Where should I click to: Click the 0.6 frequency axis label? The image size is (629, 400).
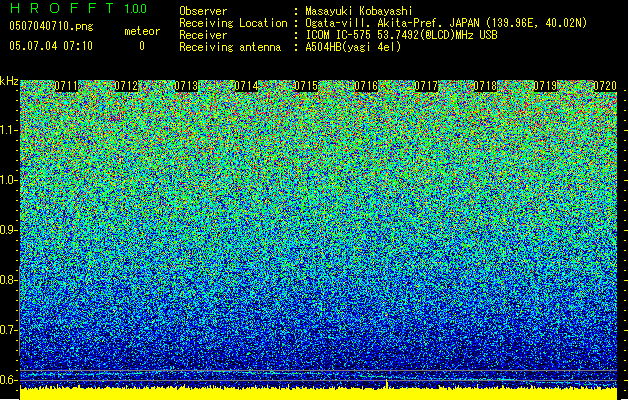[x=8, y=380]
